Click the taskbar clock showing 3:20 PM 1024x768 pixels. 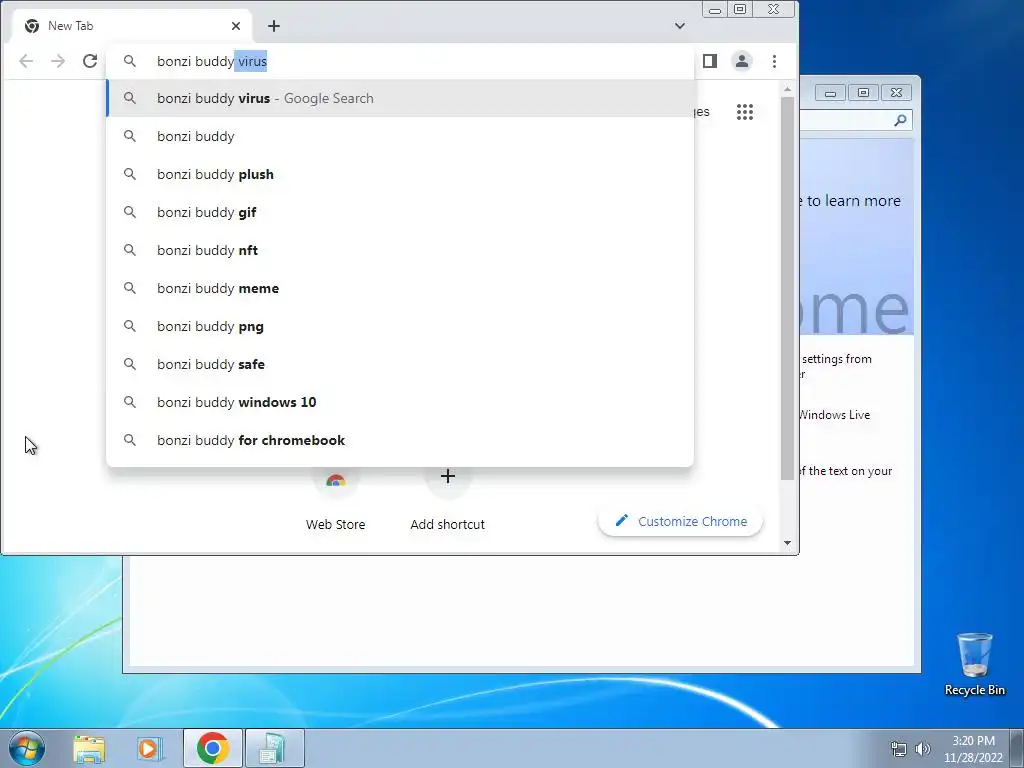(x=973, y=749)
